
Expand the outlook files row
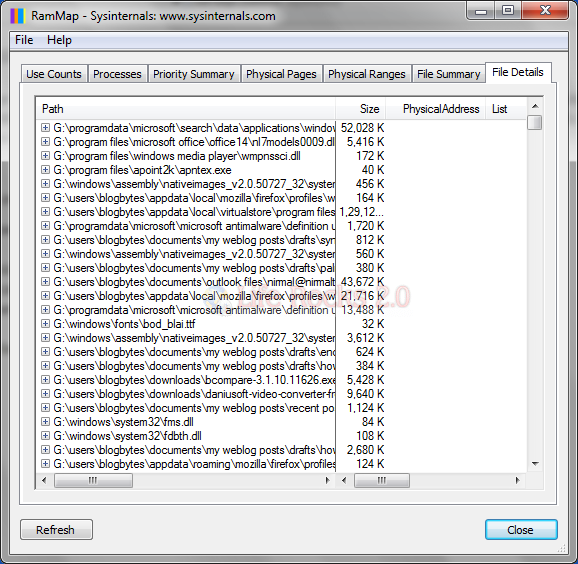tap(45, 282)
